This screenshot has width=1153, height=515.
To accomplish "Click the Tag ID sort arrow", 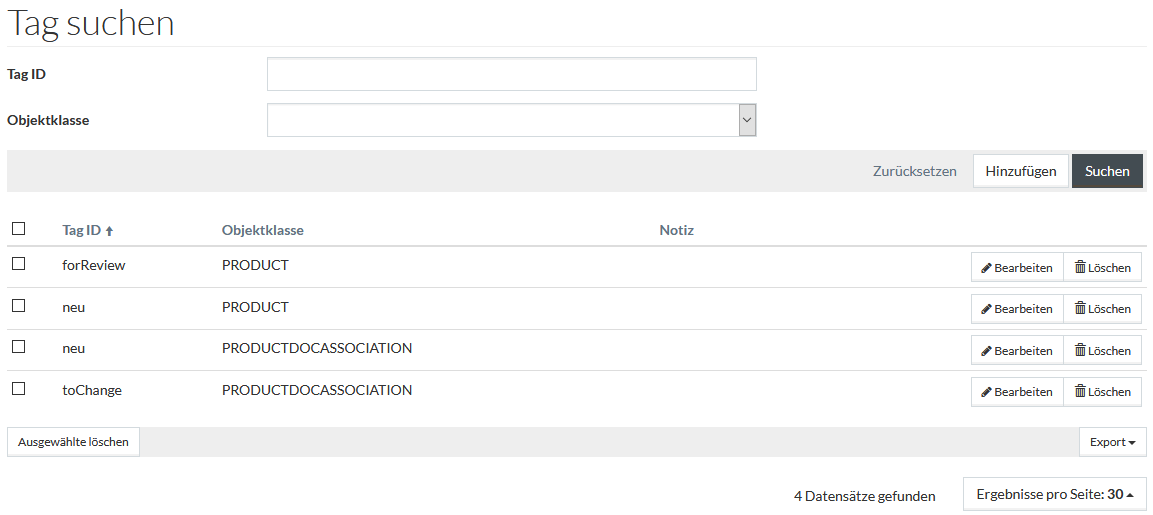I will (110, 231).
